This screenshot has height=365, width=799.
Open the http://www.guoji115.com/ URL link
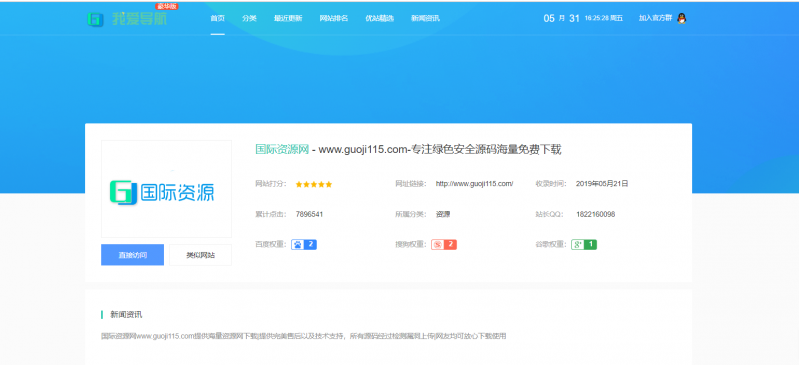click(474, 184)
